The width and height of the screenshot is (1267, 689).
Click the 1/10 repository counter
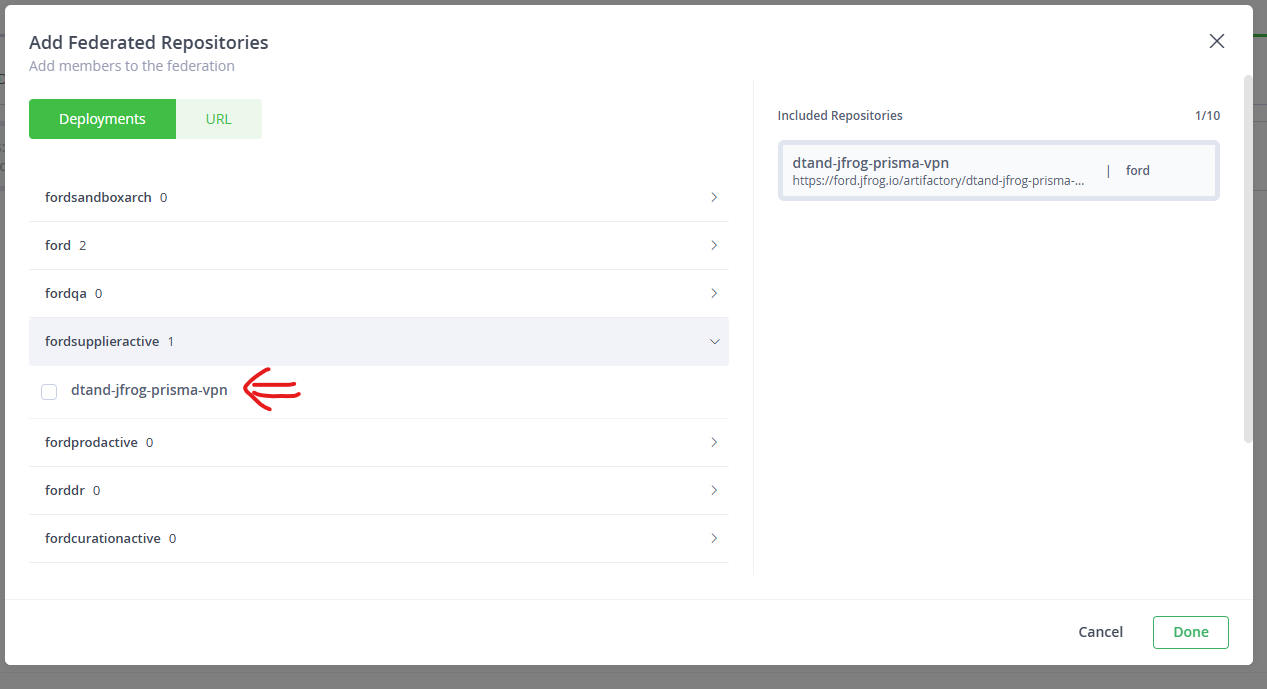click(x=1207, y=116)
